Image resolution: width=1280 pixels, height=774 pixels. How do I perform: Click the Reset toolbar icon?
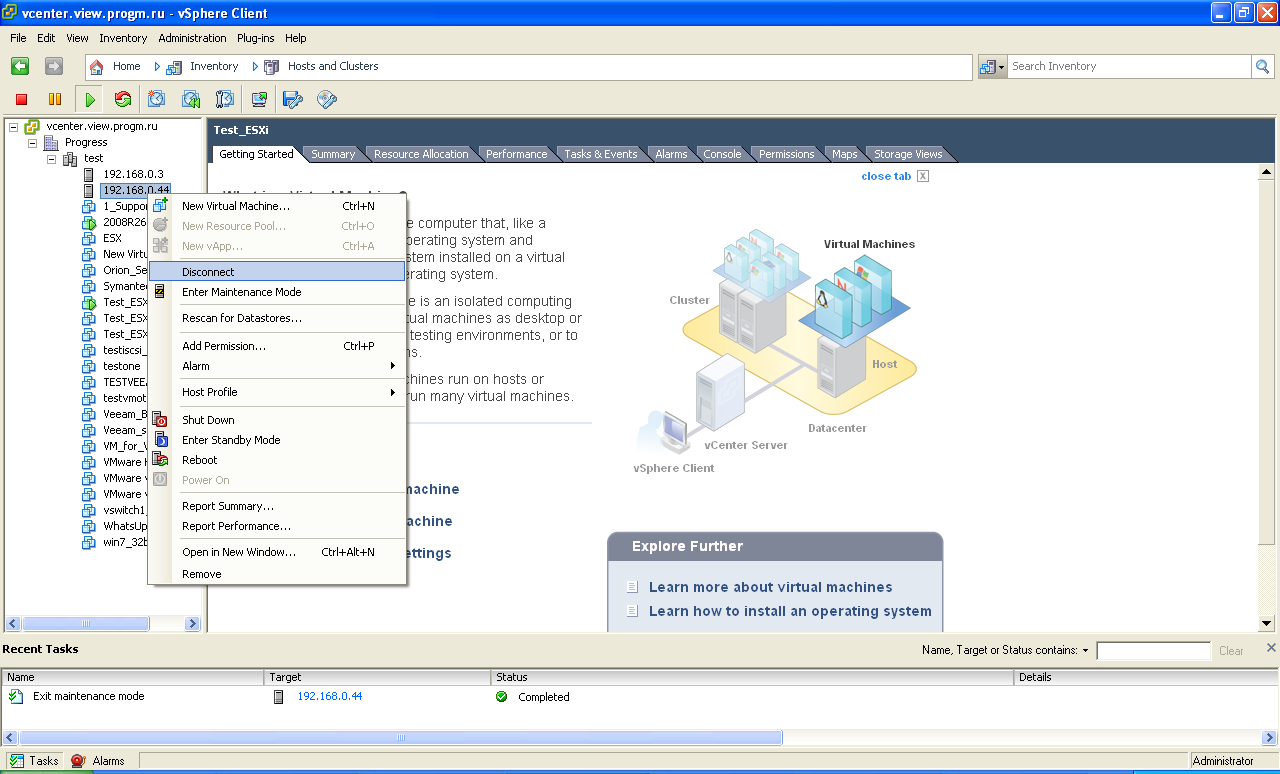click(x=123, y=99)
